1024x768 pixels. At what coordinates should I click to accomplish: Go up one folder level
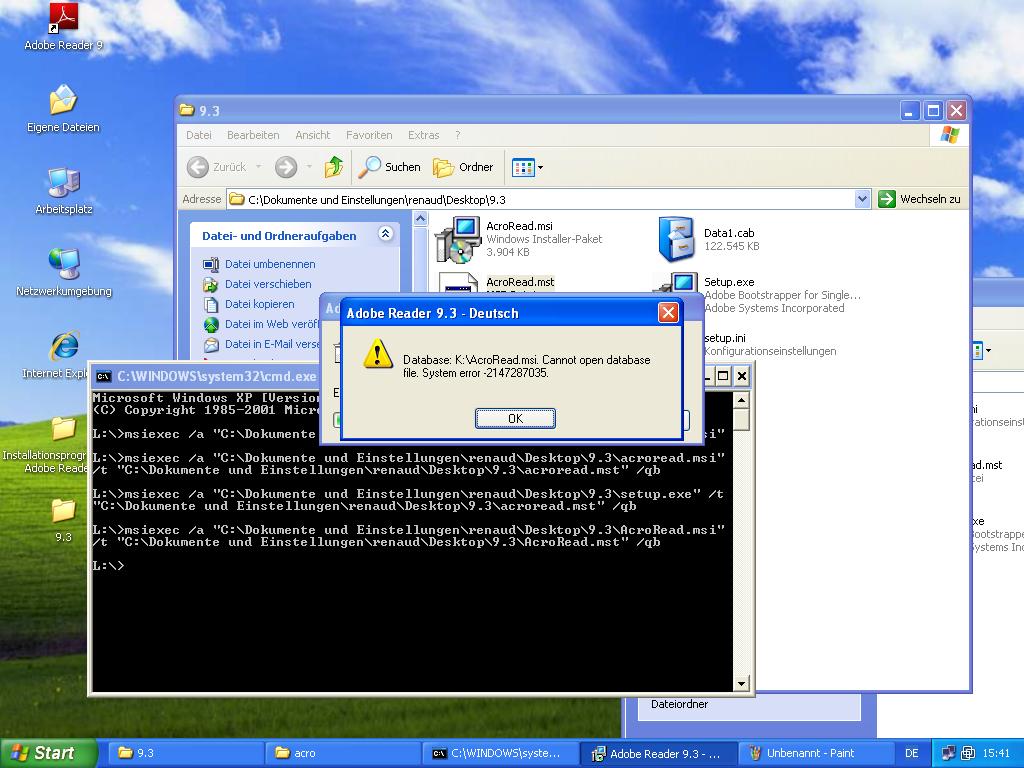tap(334, 167)
